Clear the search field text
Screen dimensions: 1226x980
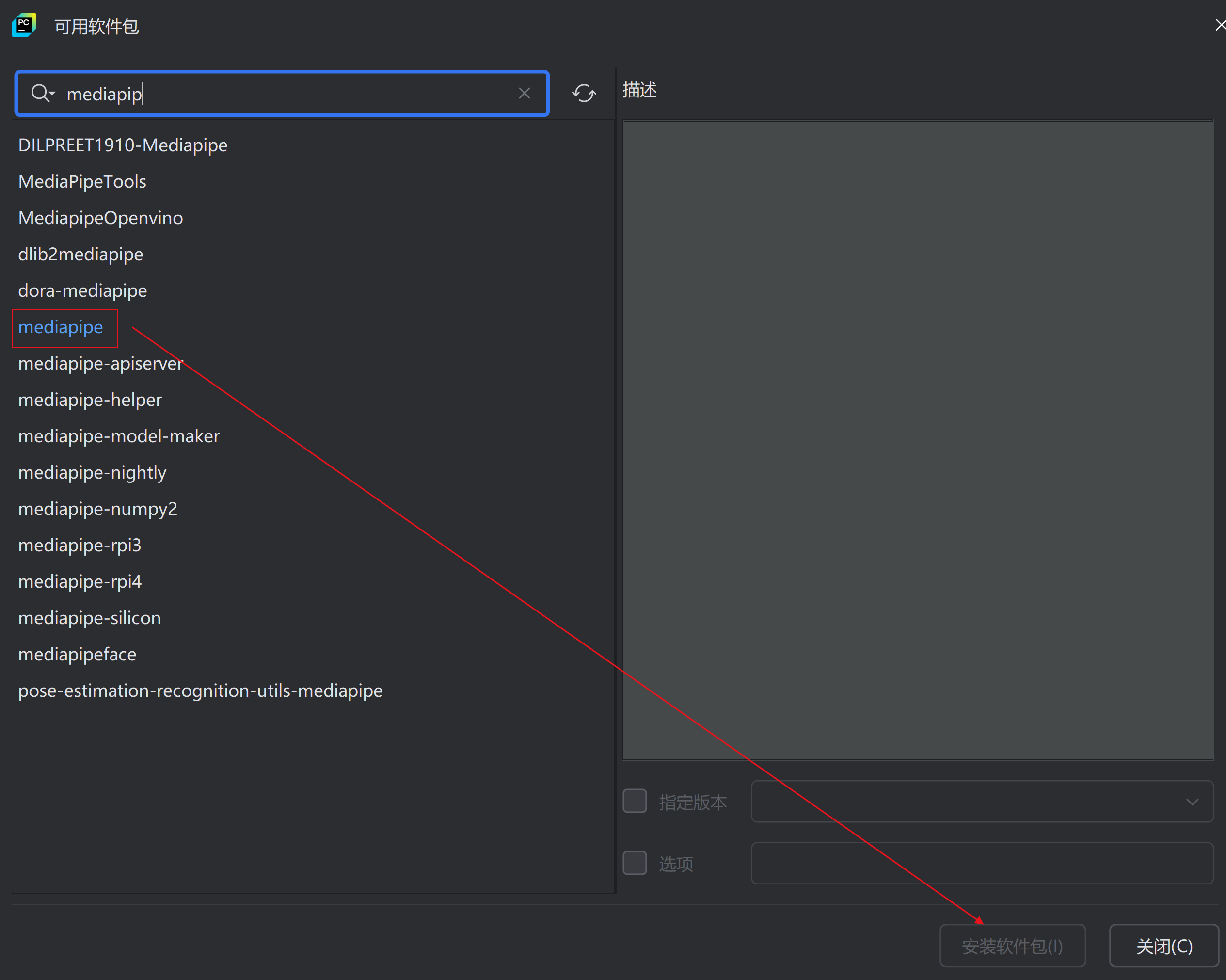(524, 93)
